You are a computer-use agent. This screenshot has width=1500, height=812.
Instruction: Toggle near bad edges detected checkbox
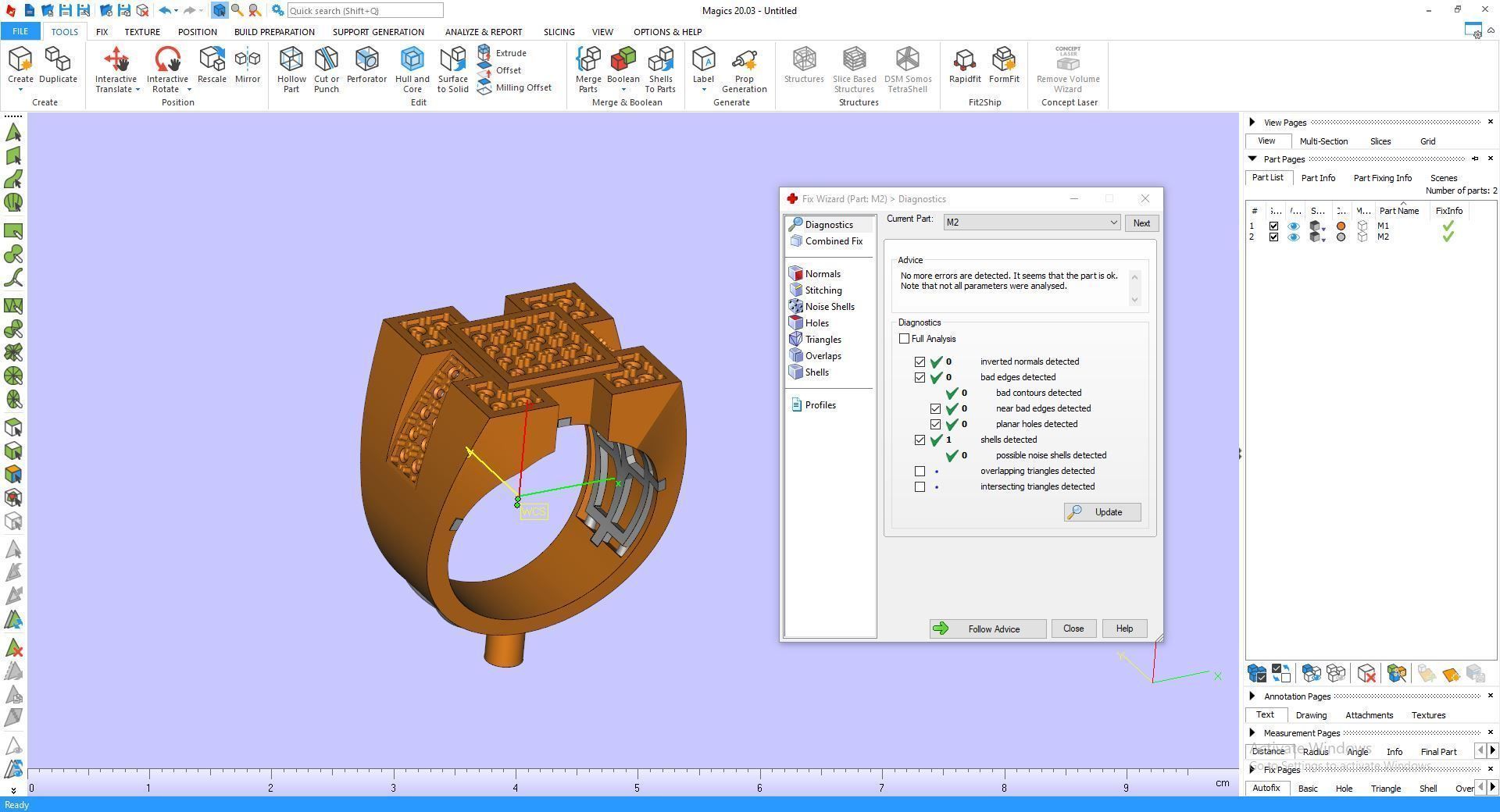(x=935, y=409)
